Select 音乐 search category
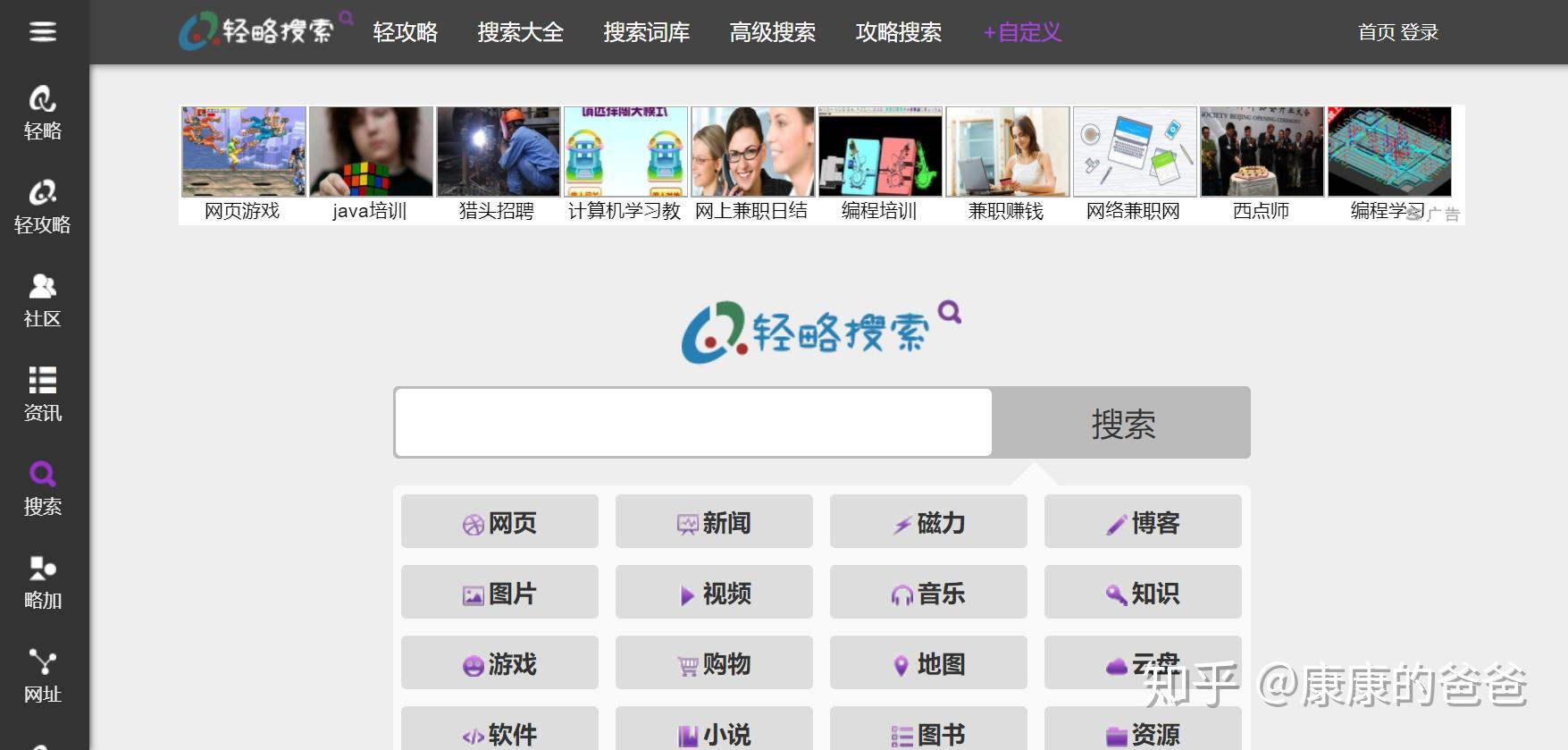This screenshot has height=750, width=1568. [x=928, y=592]
